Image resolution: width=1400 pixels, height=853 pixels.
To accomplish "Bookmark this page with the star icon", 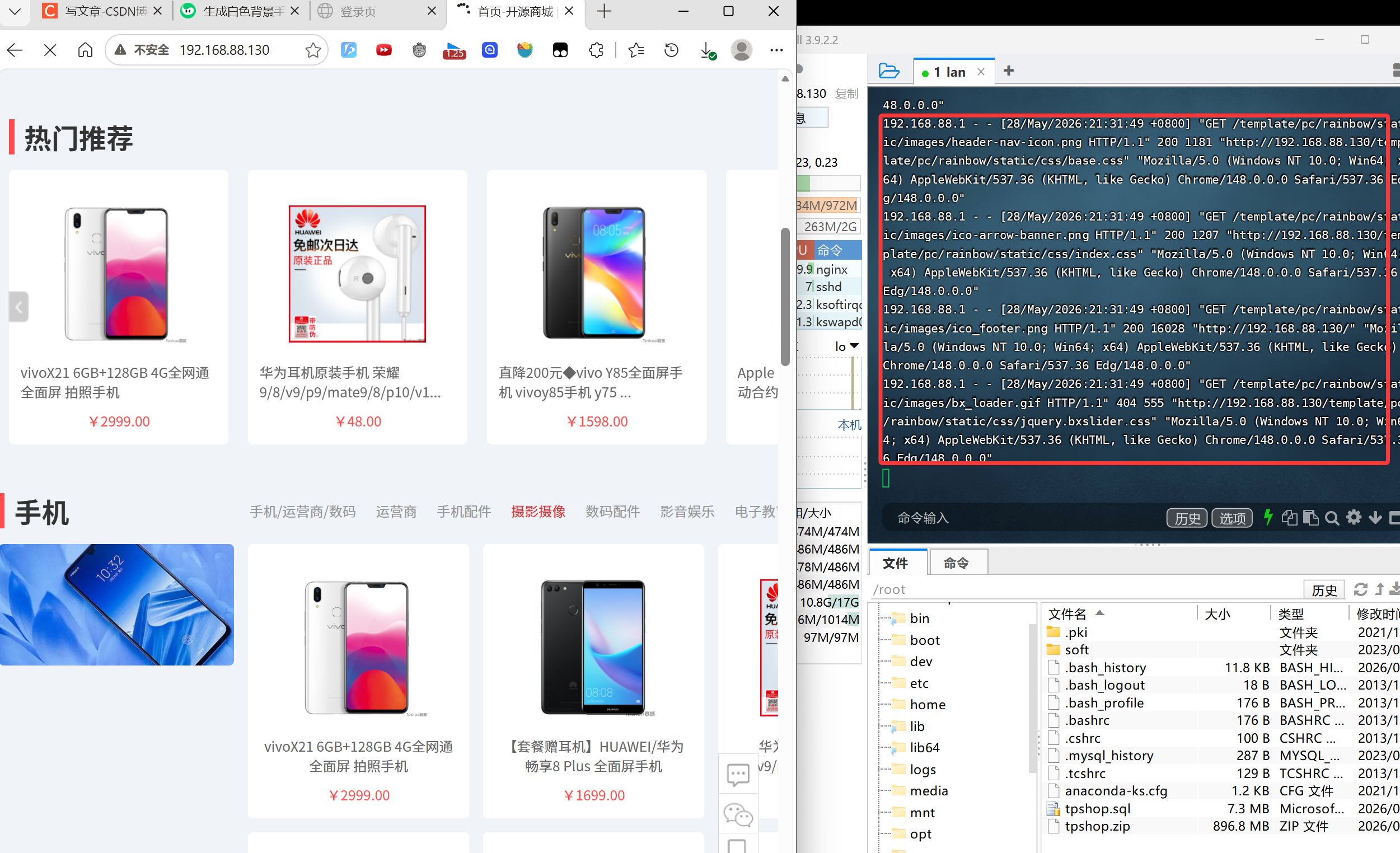I will point(312,50).
